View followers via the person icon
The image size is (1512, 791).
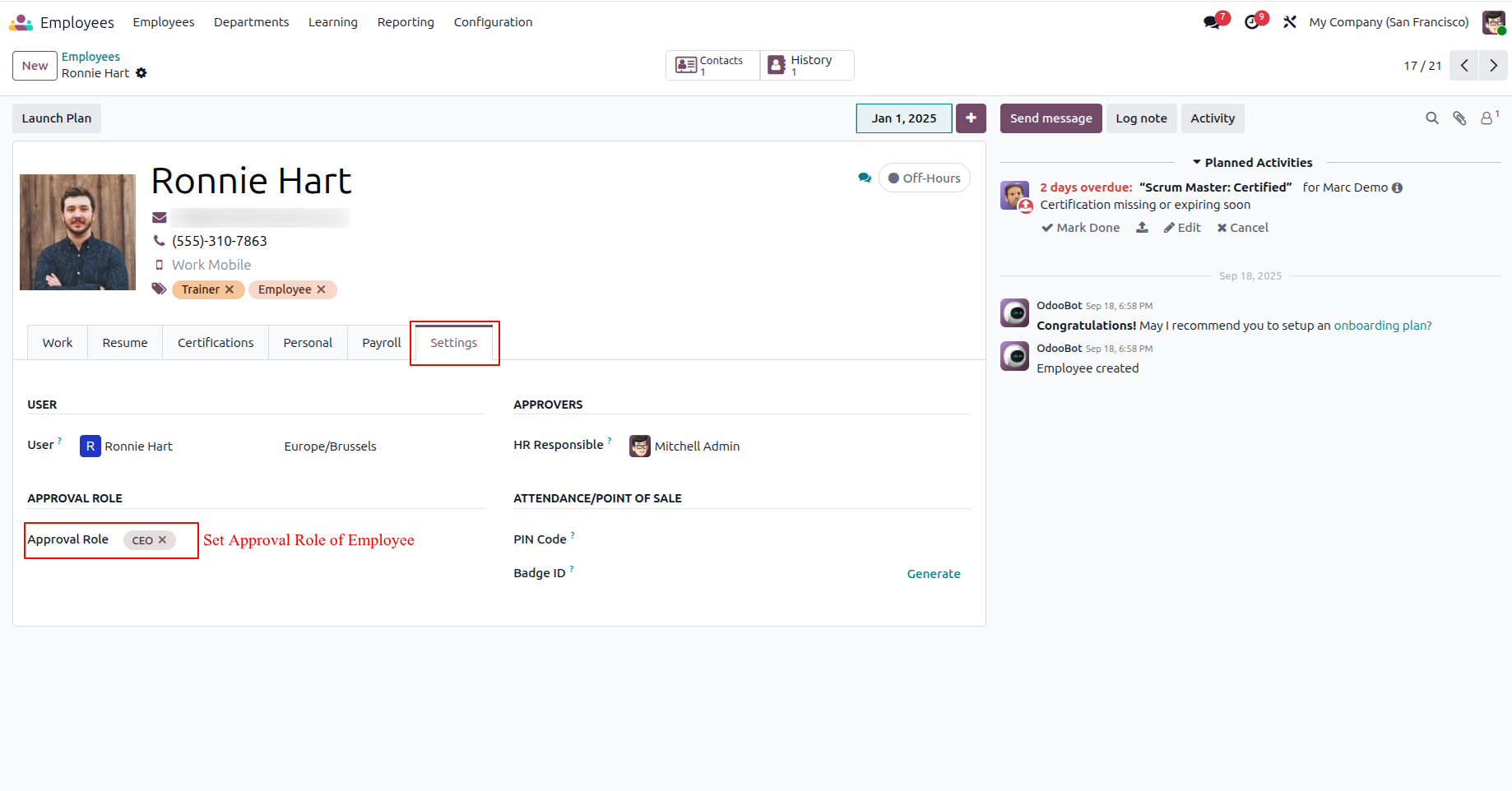click(x=1486, y=118)
